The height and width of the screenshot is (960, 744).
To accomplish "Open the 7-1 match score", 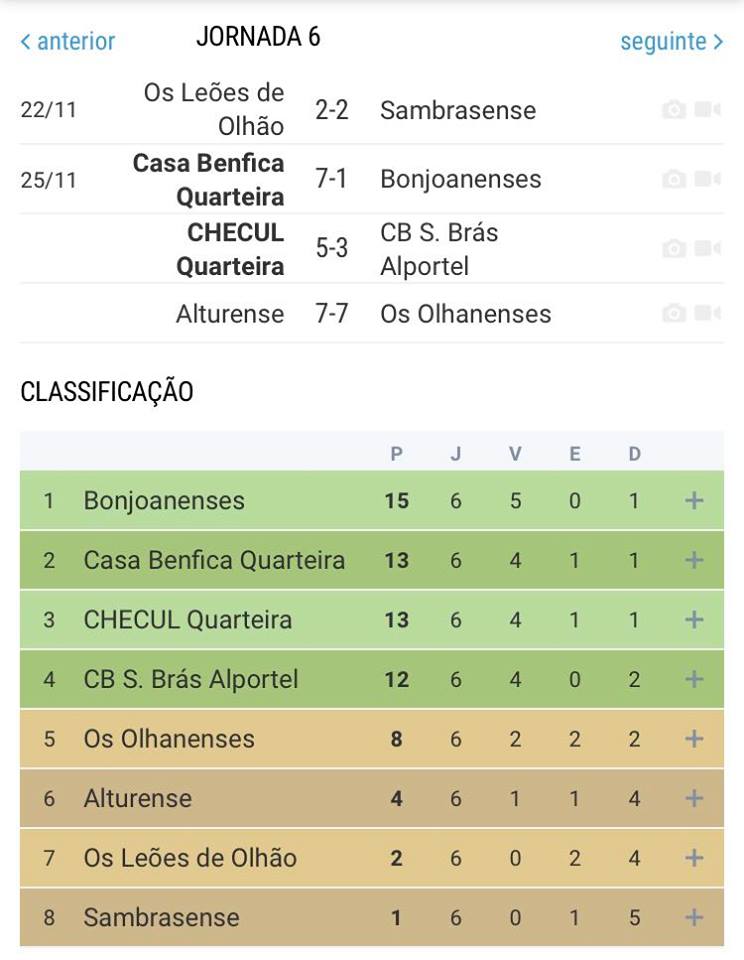I will (332, 179).
